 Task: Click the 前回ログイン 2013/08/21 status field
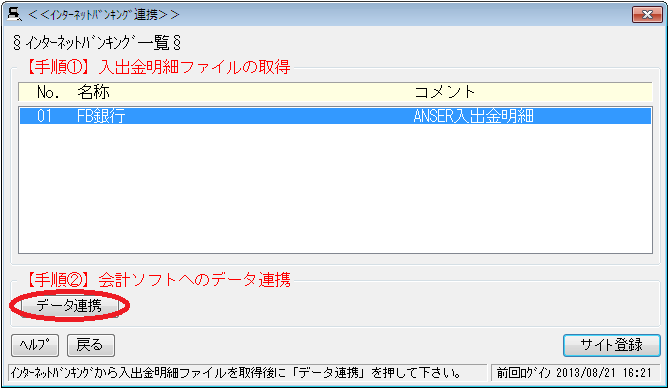pyautogui.click(x=575, y=373)
